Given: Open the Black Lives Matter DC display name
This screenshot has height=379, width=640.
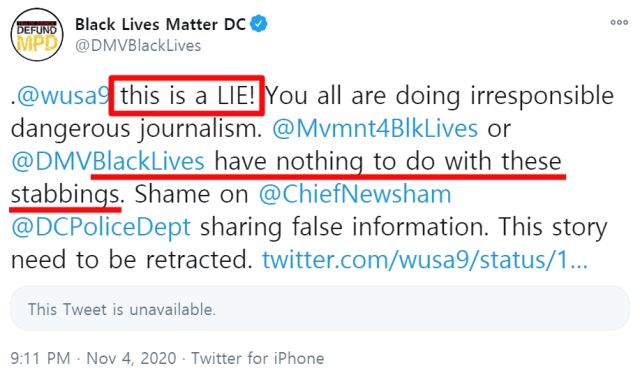Looking at the screenshot, I should (x=160, y=24).
